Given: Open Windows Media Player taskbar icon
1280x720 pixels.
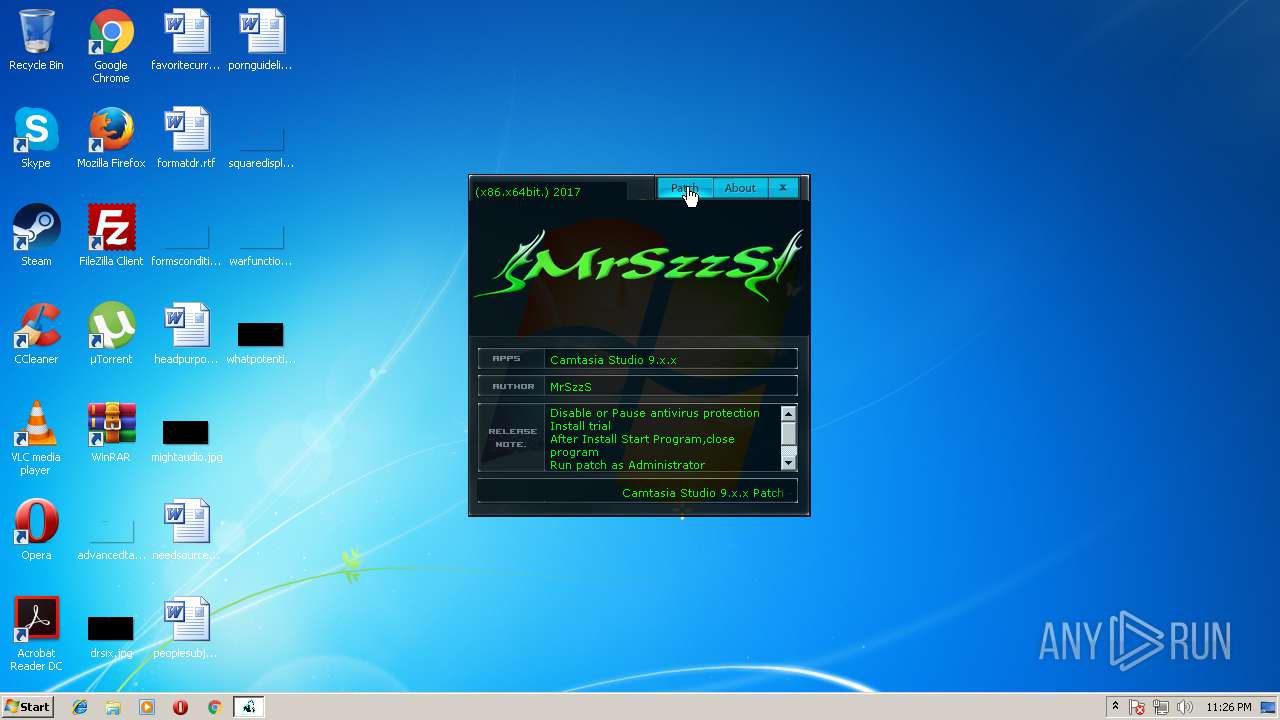Looking at the screenshot, I should click(x=147, y=707).
